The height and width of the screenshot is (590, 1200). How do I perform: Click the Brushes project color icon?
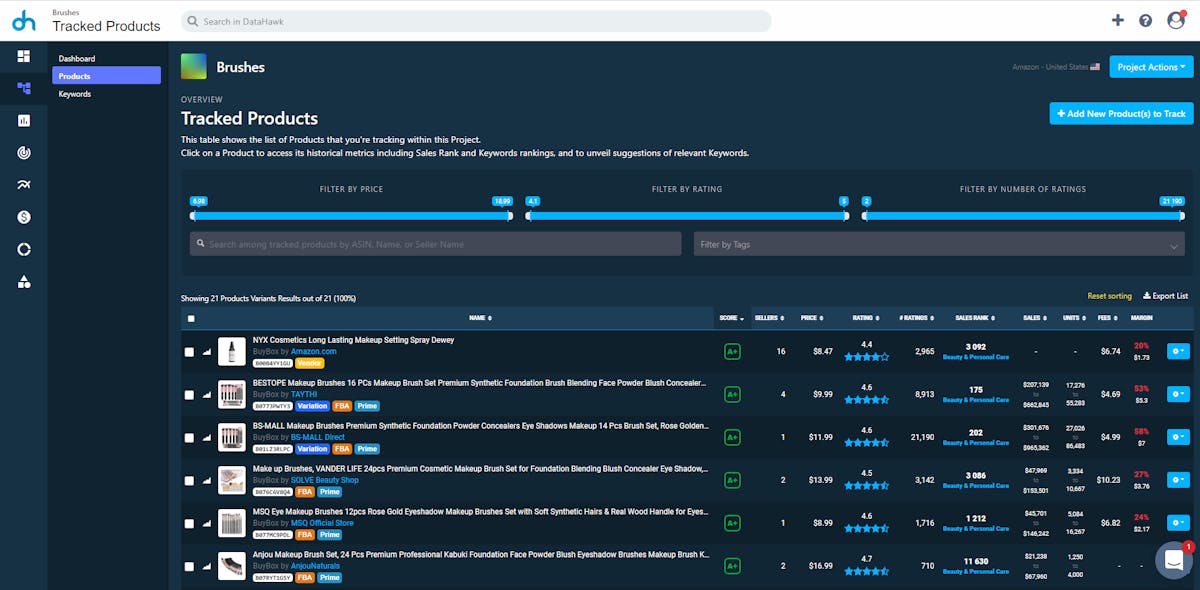click(x=193, y=67)
